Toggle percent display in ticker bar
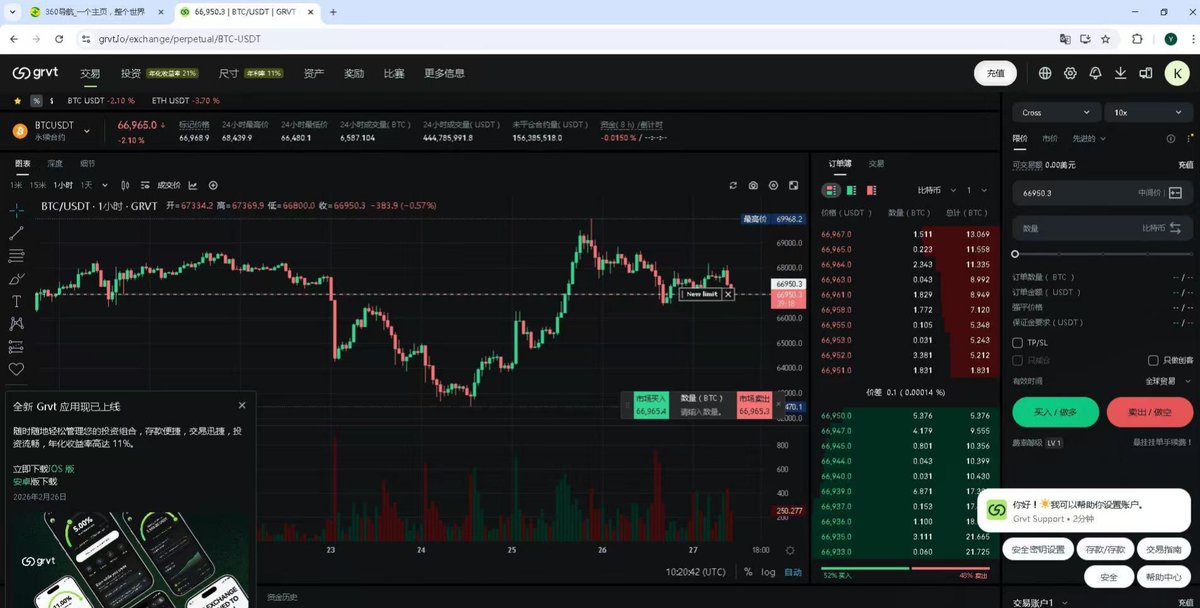1200x608 pixels. 36,101
